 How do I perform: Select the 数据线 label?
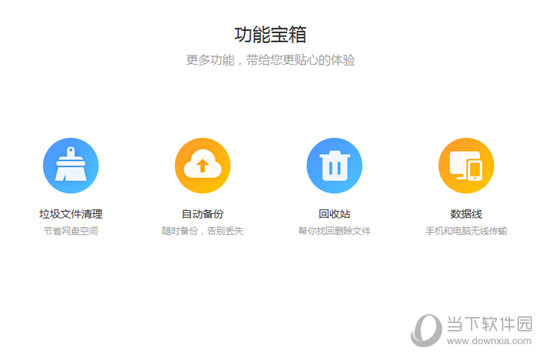coord(467,214)
